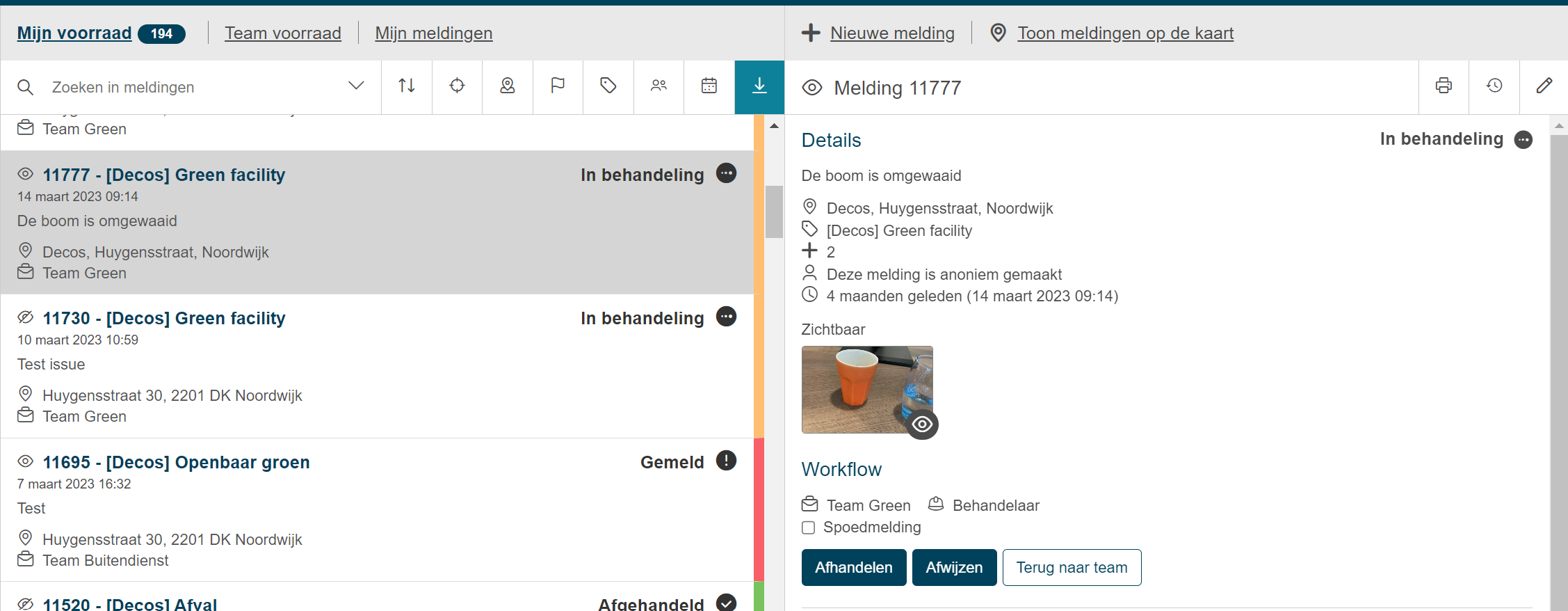Click [Decos] Green facility tag in Details
This screenshot has width=1568, height=611.
point(899,230)
